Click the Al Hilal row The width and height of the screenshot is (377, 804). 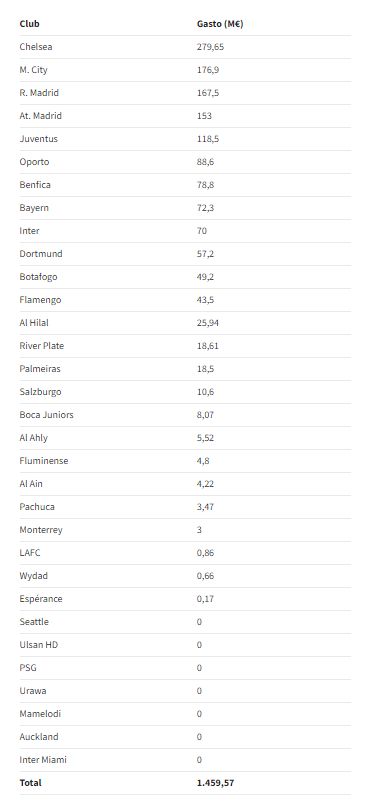click(185, 323)
